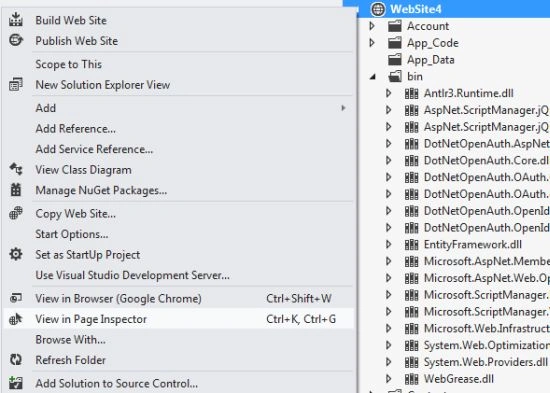Select the Antlr3.Runtime.dll label
The width and height of the screenshot is (550, 393).
point(469,93)
